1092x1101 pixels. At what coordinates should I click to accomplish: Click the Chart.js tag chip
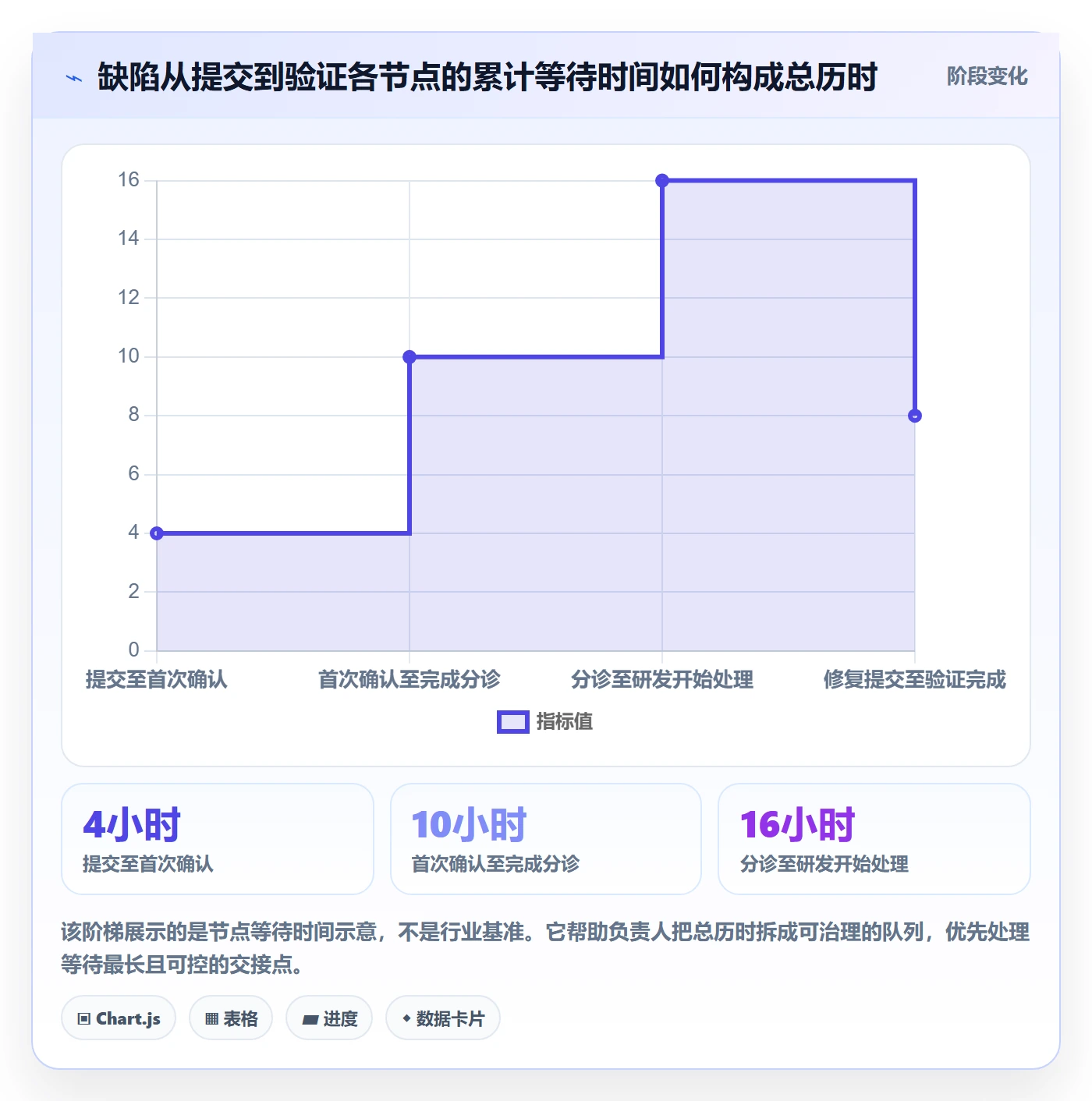pyautogui.click(x=119, y=1018)
